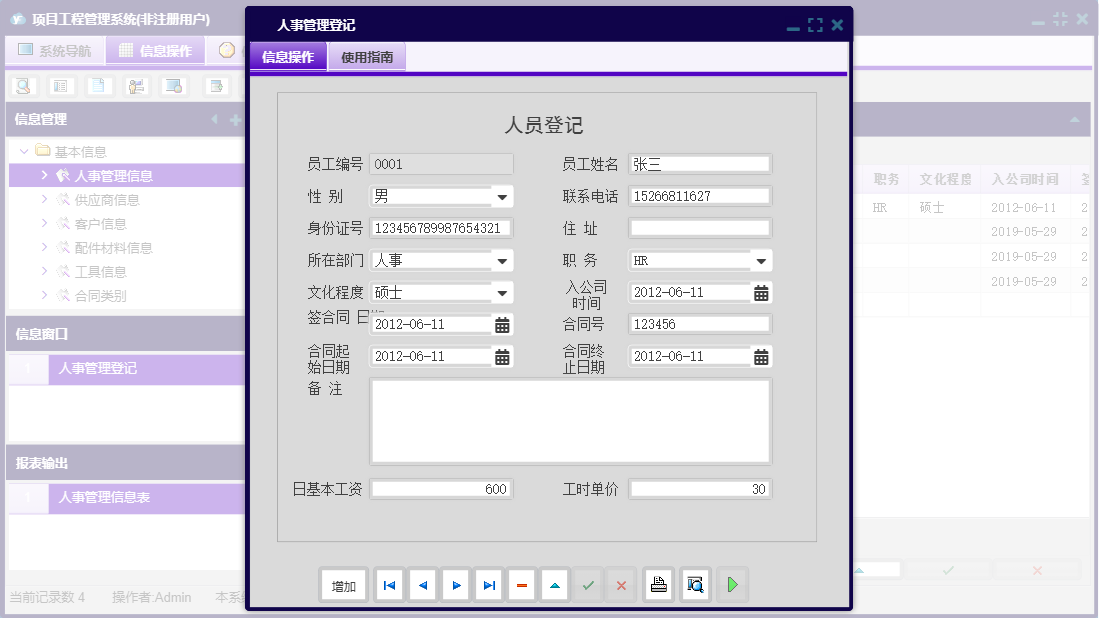This screenshot has height=618, width=1099.
Task: Go to the previous record
Action: click(422, 585)
